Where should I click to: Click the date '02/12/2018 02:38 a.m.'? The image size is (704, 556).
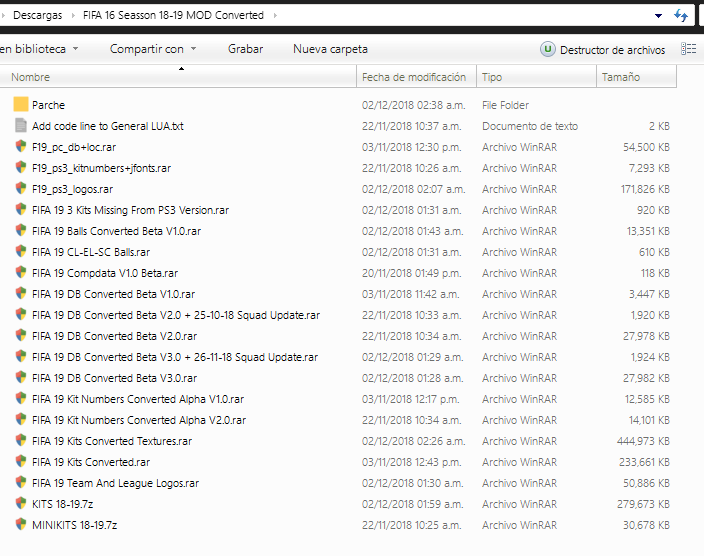tap(414, 105)
